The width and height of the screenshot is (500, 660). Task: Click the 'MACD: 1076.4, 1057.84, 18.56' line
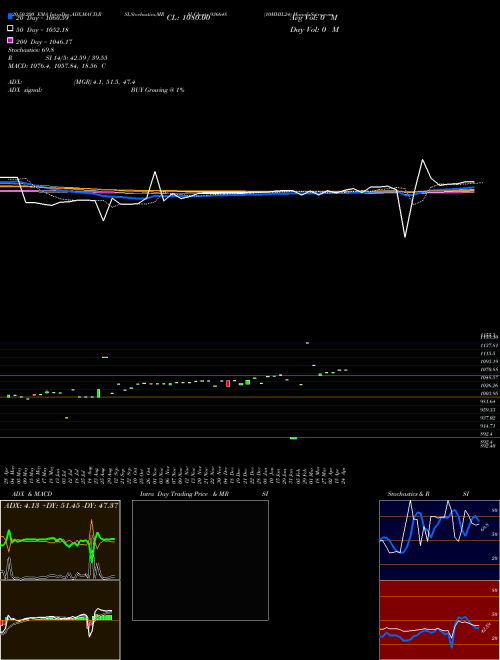pyautogui.click(x=53, y=66)
